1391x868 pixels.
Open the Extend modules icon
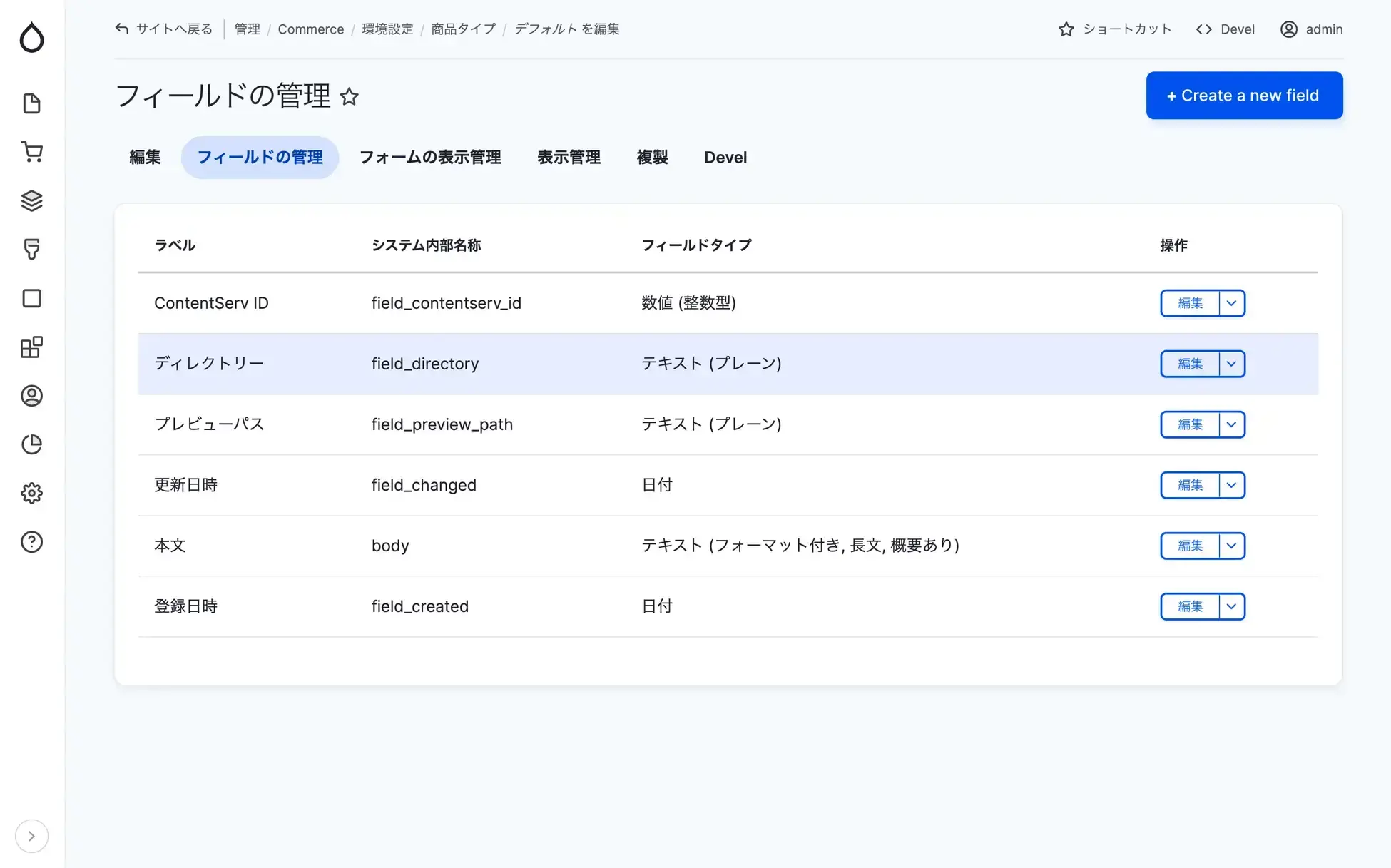[31, 347]
